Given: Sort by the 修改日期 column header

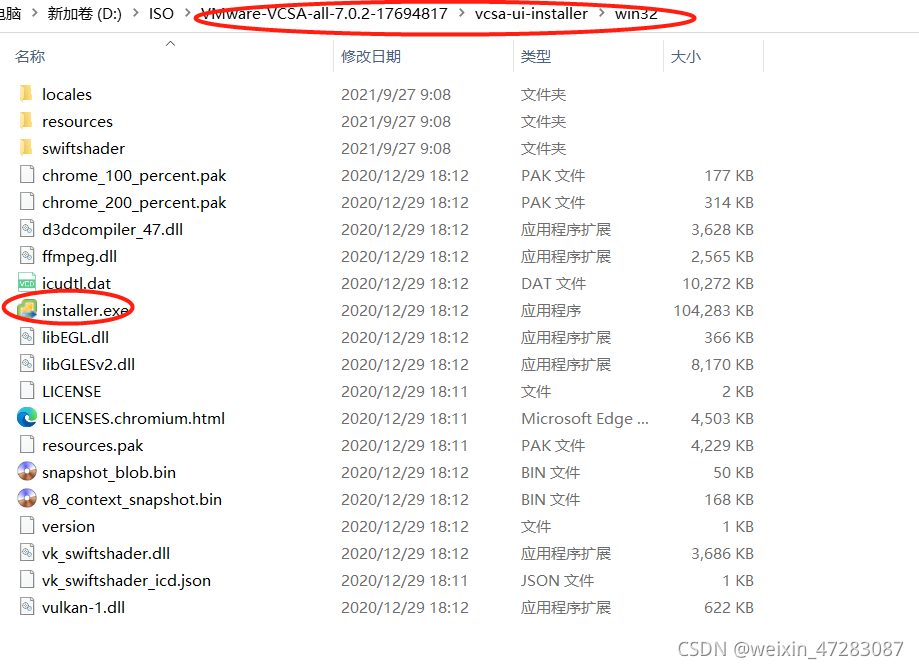Looking at the screenshot, I should click(371, 56).
